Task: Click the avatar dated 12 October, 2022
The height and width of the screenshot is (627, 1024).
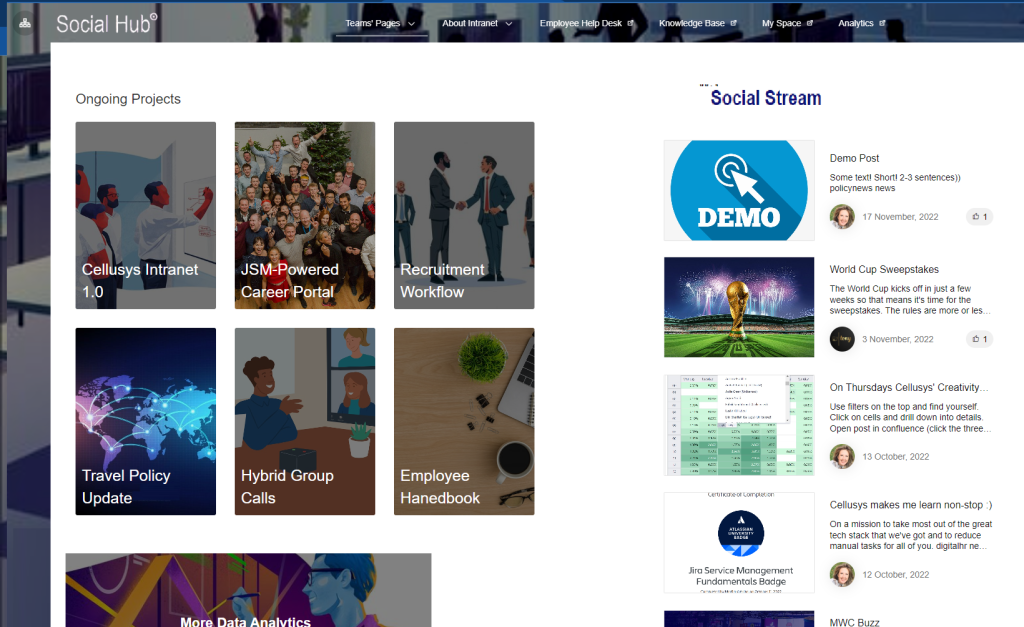Action: (x=842, y=574)
